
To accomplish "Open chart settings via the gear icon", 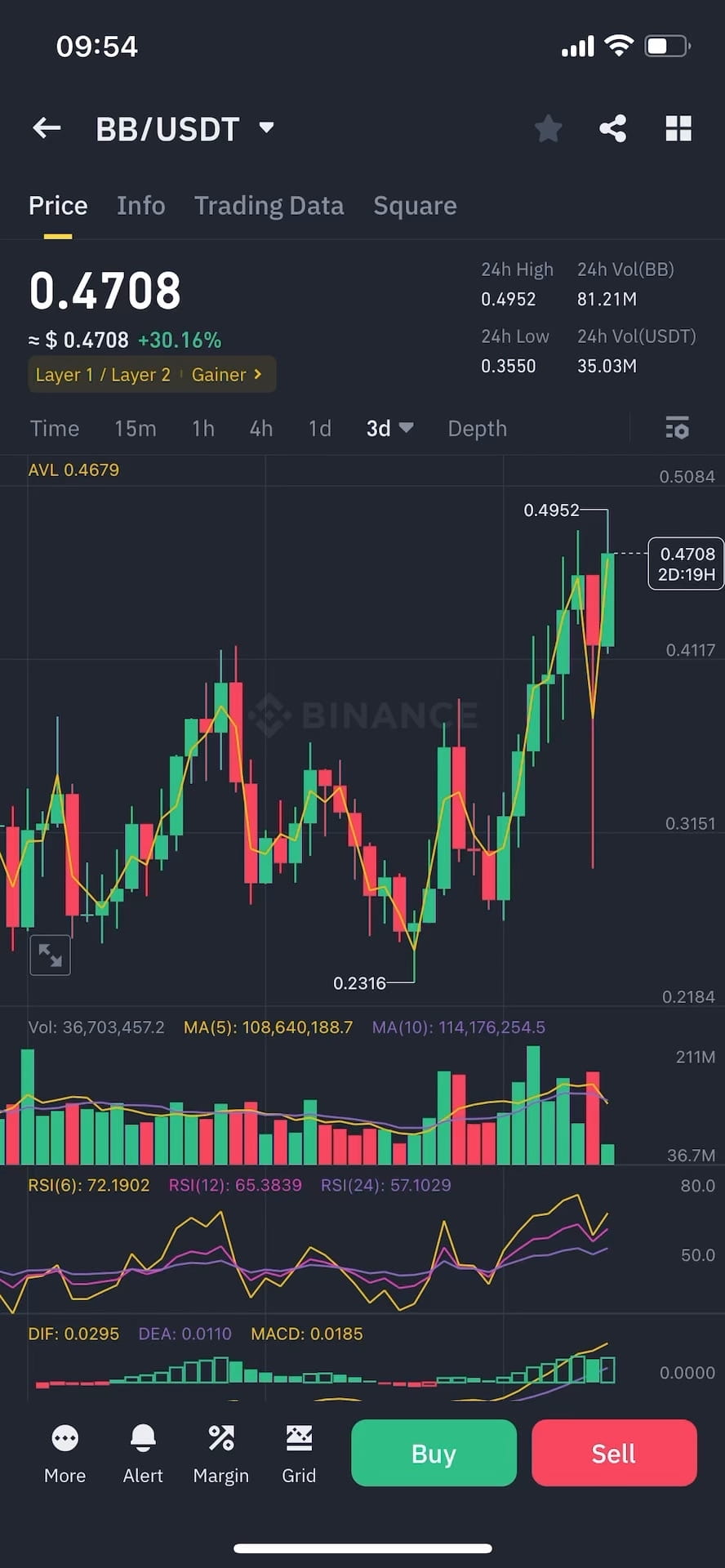I will (678, 428).
